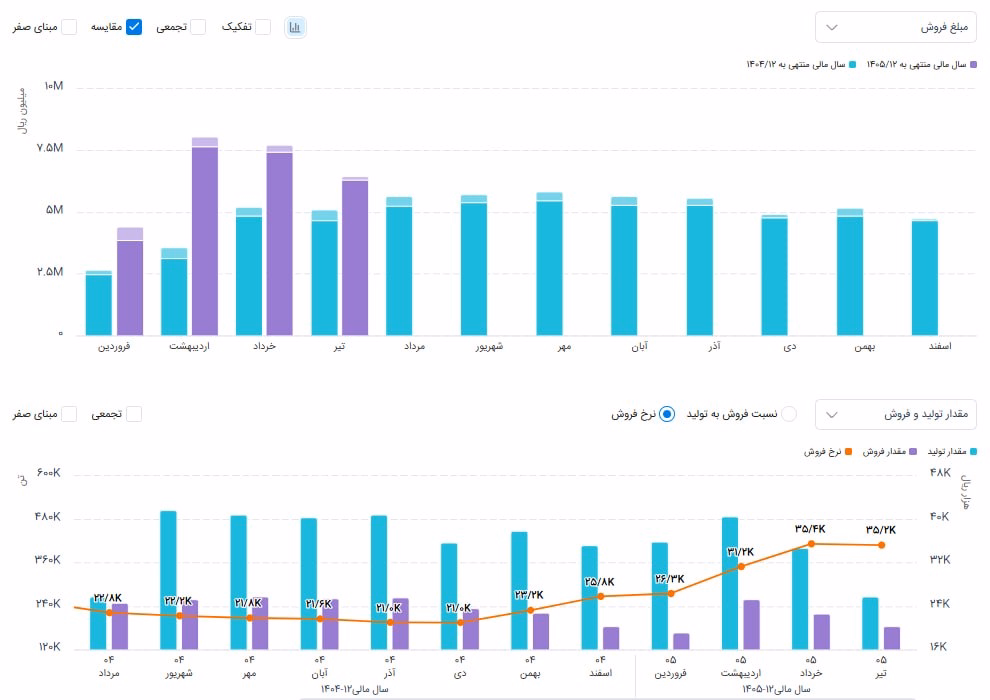Click the ۶۰۰K left-axis label
This screenshot has height=700, width=990.
pos(49,473)
